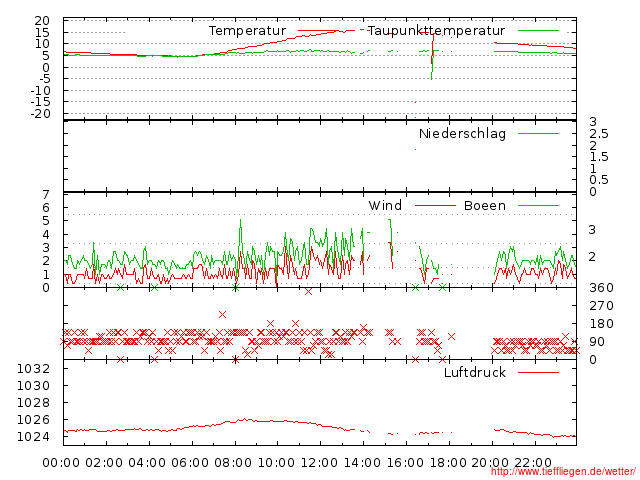Click the 06:00 time axis label
Viewport: 640px width, 480px height.
pos(190,463)
